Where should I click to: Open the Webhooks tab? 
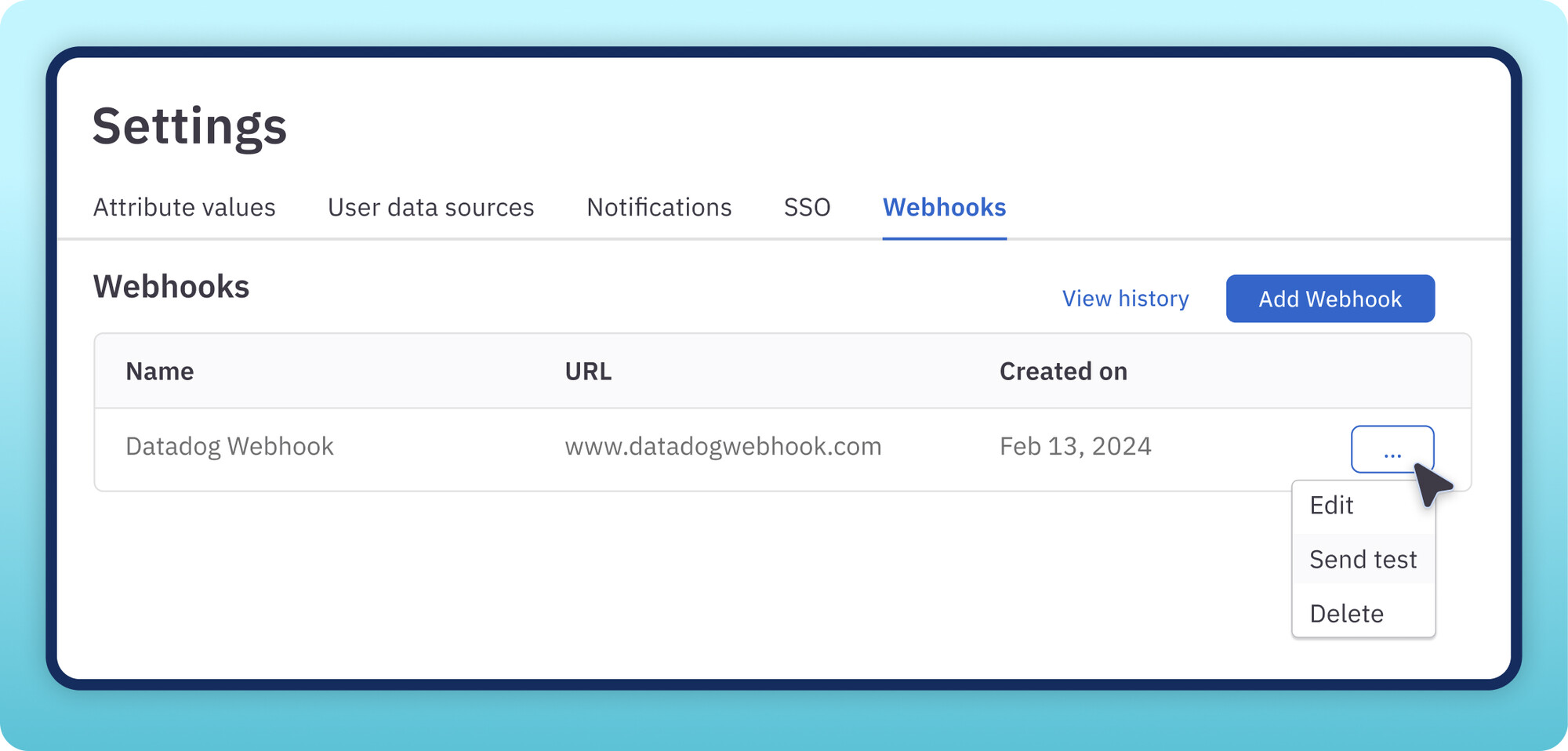944,207
